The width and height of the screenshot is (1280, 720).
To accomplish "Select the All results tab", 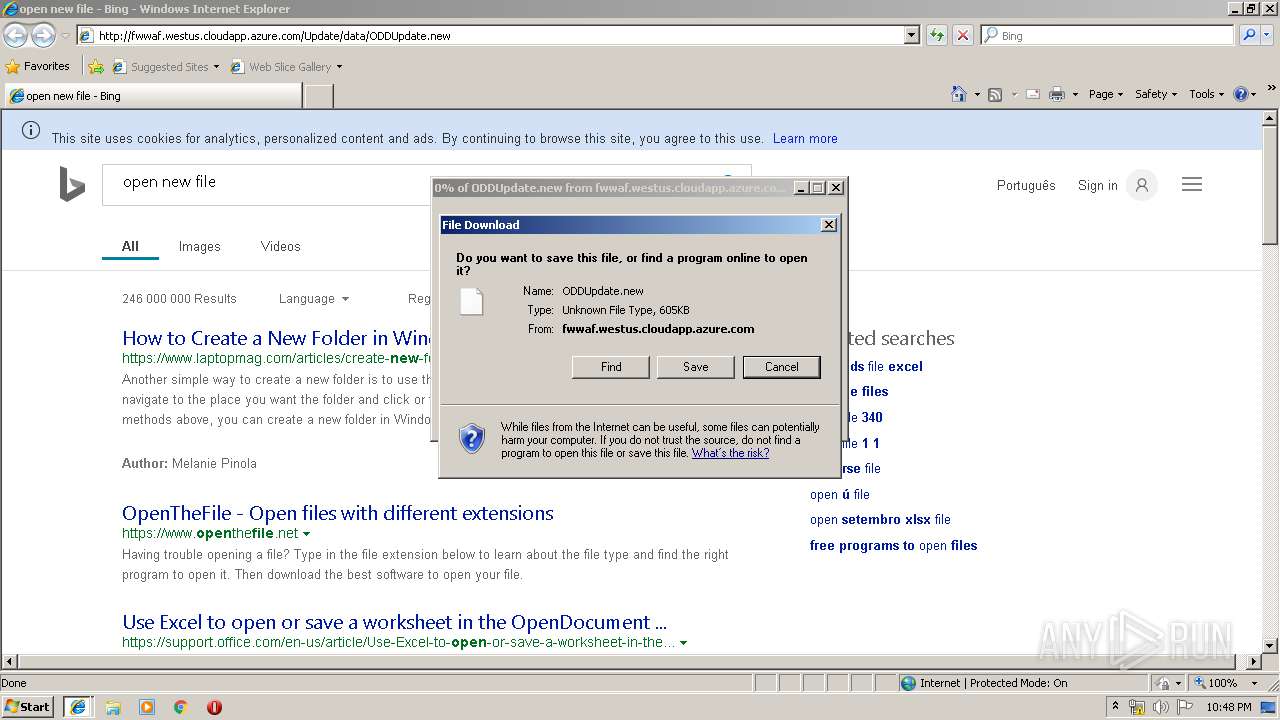I will click(x=130, y=246).
